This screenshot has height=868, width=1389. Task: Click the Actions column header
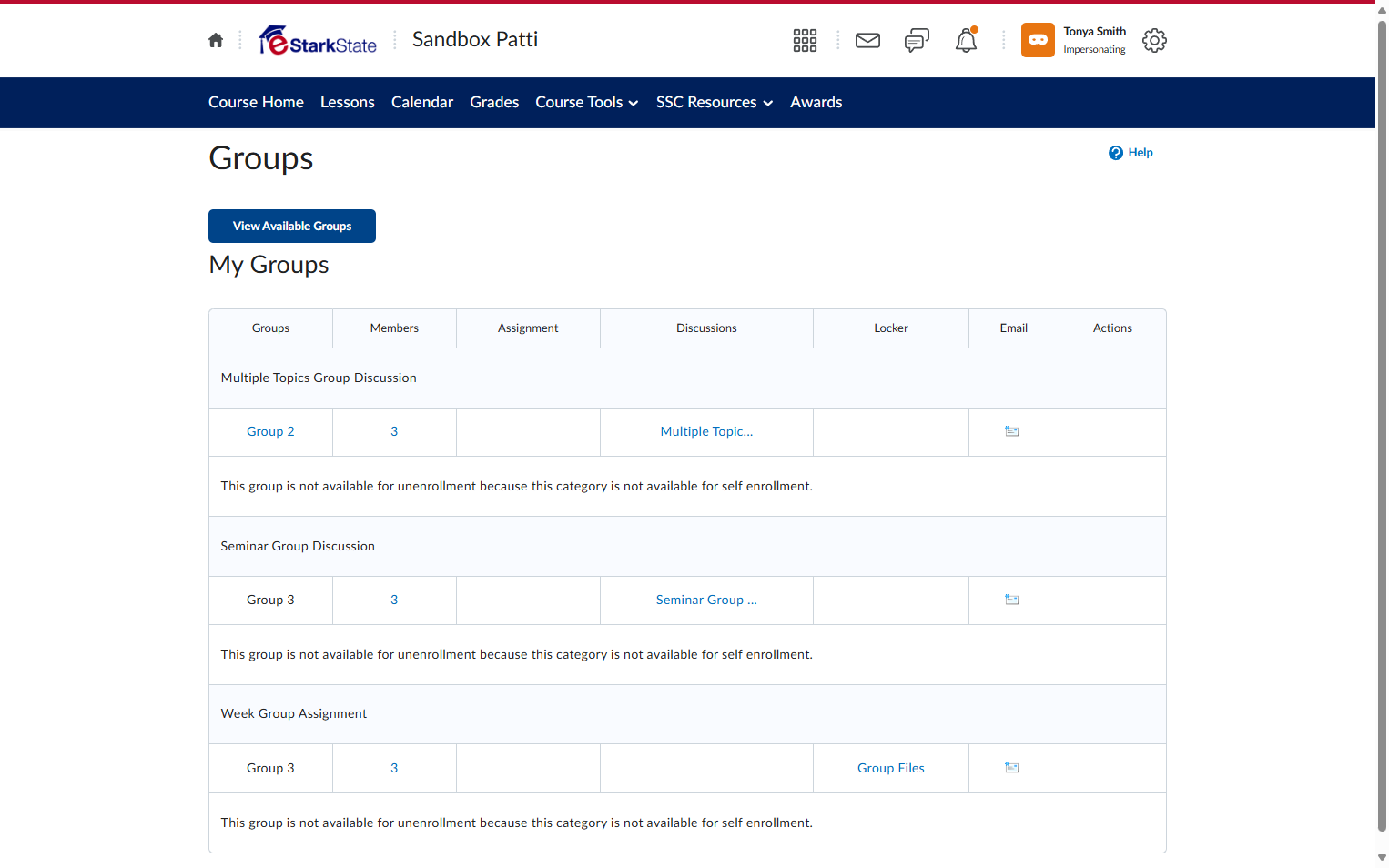pos(1112,328)
